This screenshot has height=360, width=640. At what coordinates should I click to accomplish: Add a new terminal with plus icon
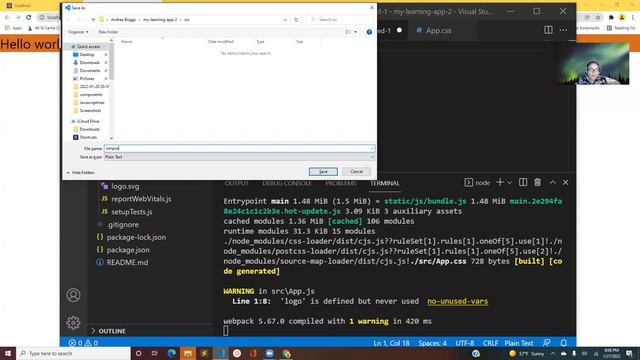click(500, 182)
